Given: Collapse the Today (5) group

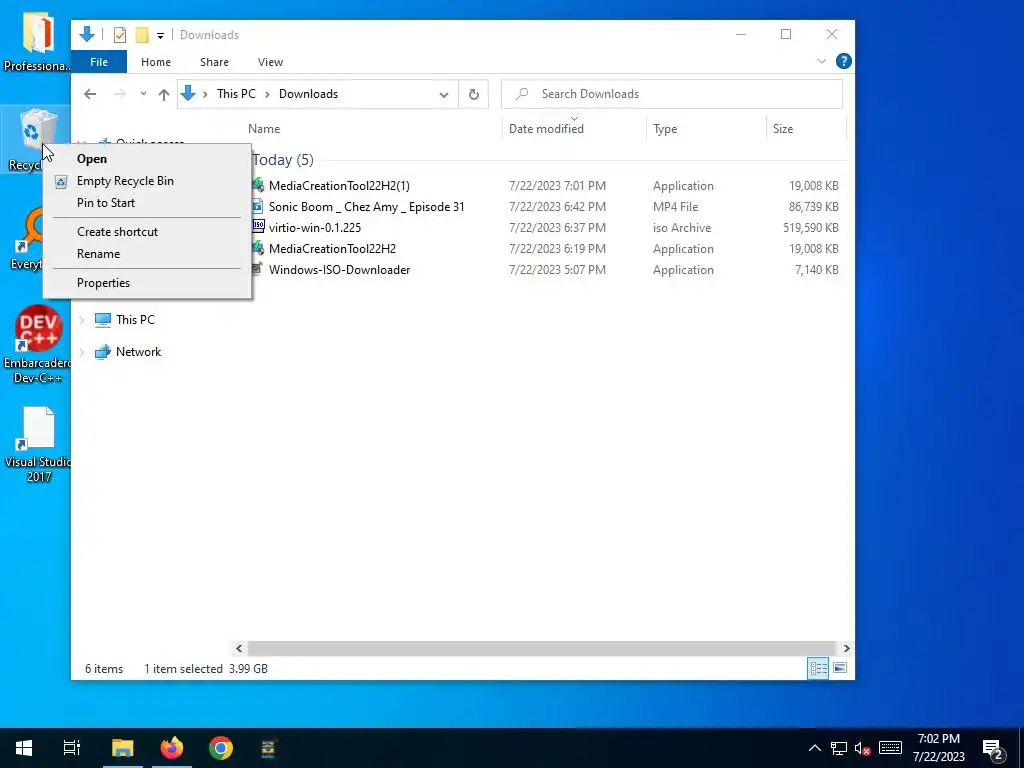Looking at the screenshot, I should click(x=283, y=160).
